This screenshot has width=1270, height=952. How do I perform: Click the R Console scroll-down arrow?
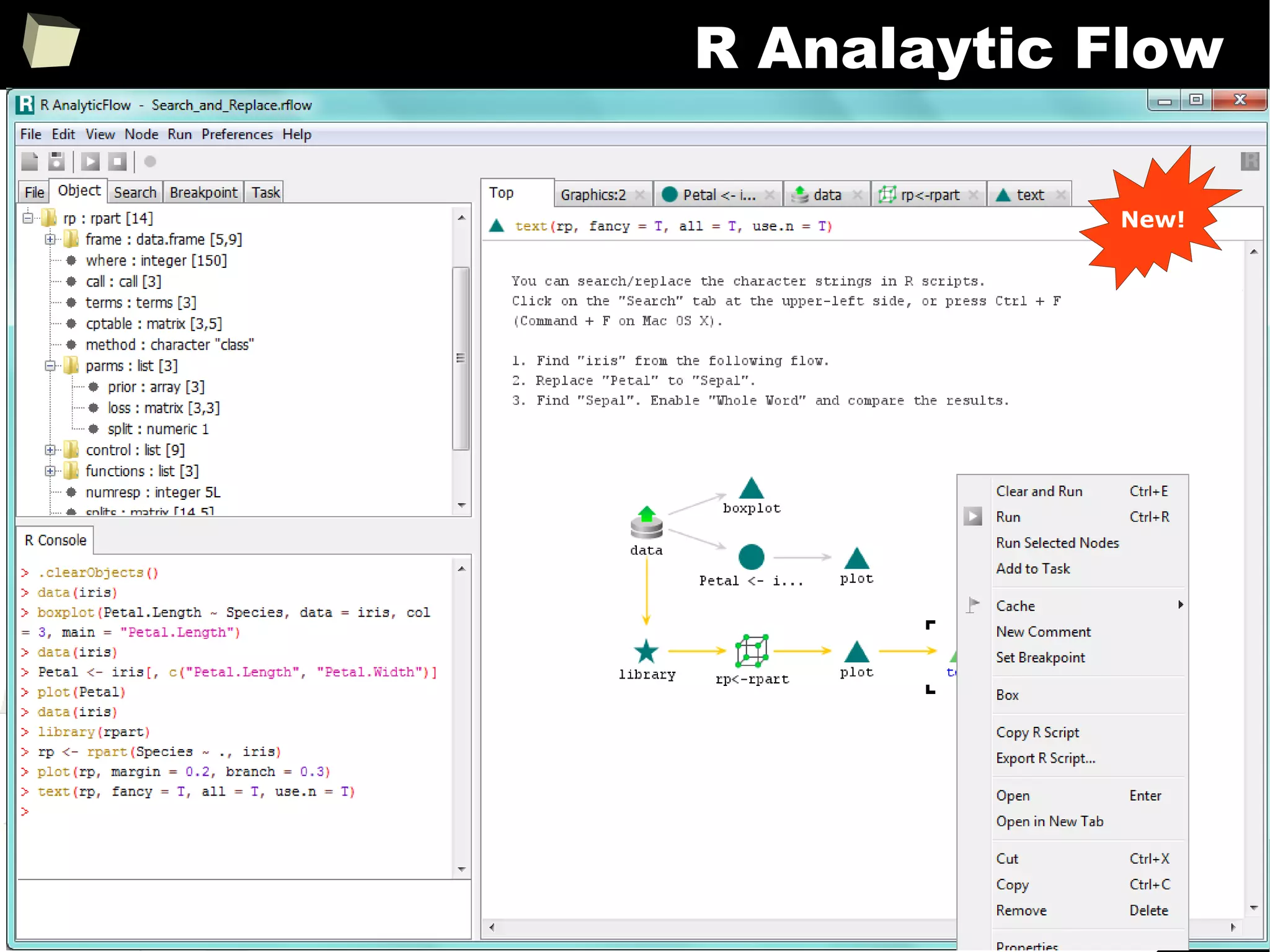(x=461, y=870)
